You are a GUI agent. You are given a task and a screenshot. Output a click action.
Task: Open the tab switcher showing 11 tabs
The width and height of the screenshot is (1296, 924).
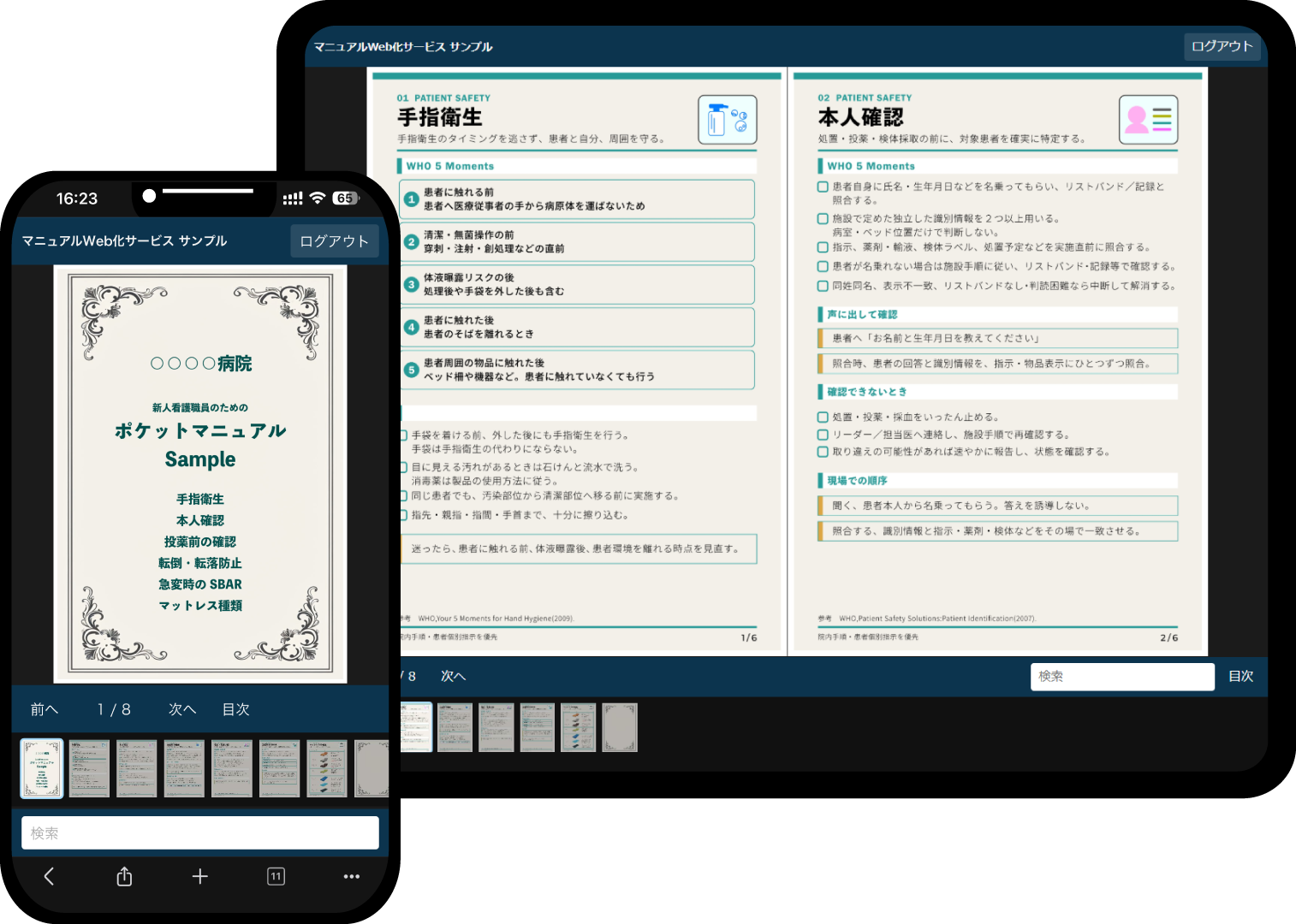point(276,876)
